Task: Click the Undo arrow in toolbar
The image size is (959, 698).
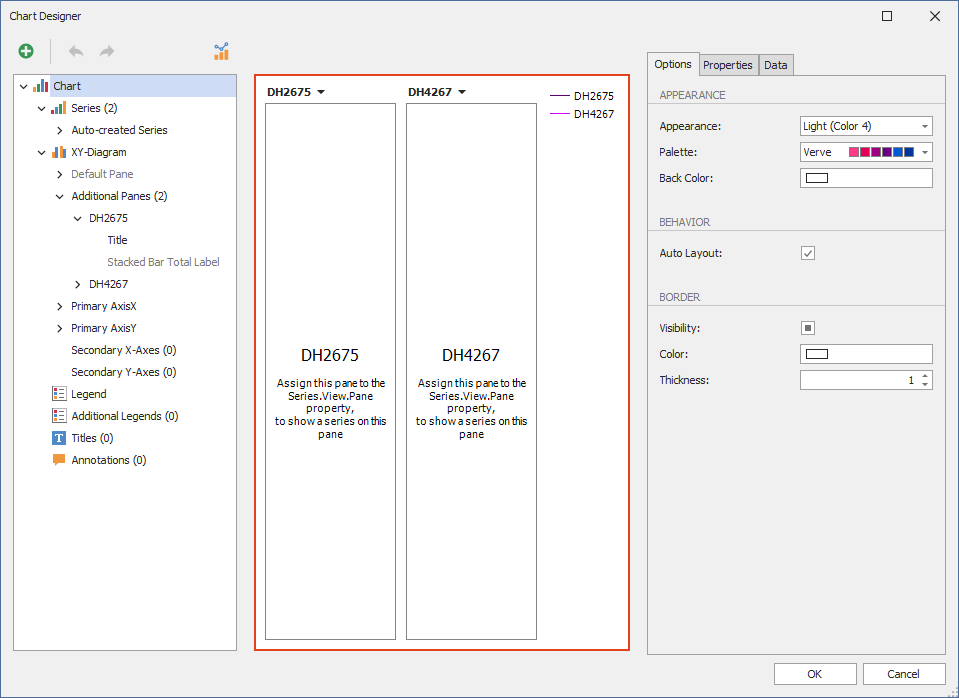Action: 76,51
